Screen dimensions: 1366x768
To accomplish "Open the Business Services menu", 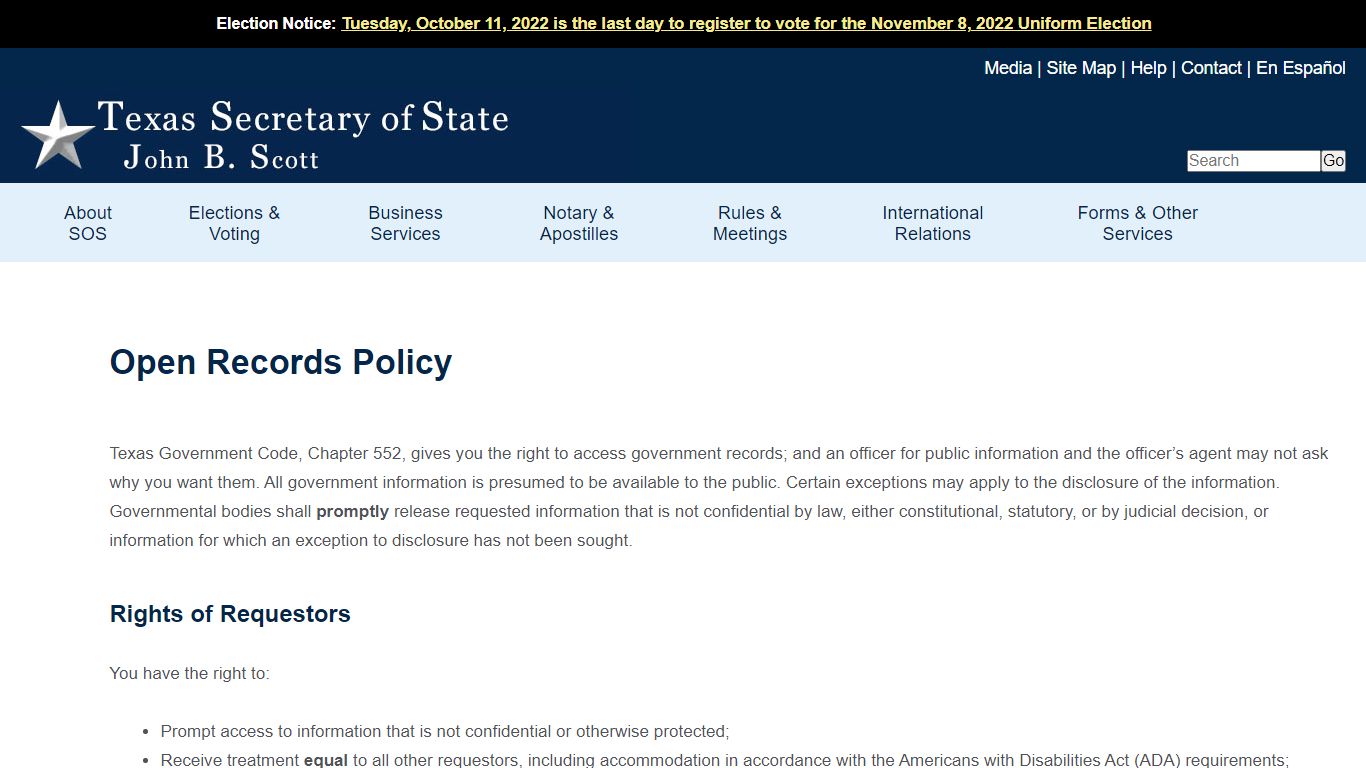I will tap(405, 223).
